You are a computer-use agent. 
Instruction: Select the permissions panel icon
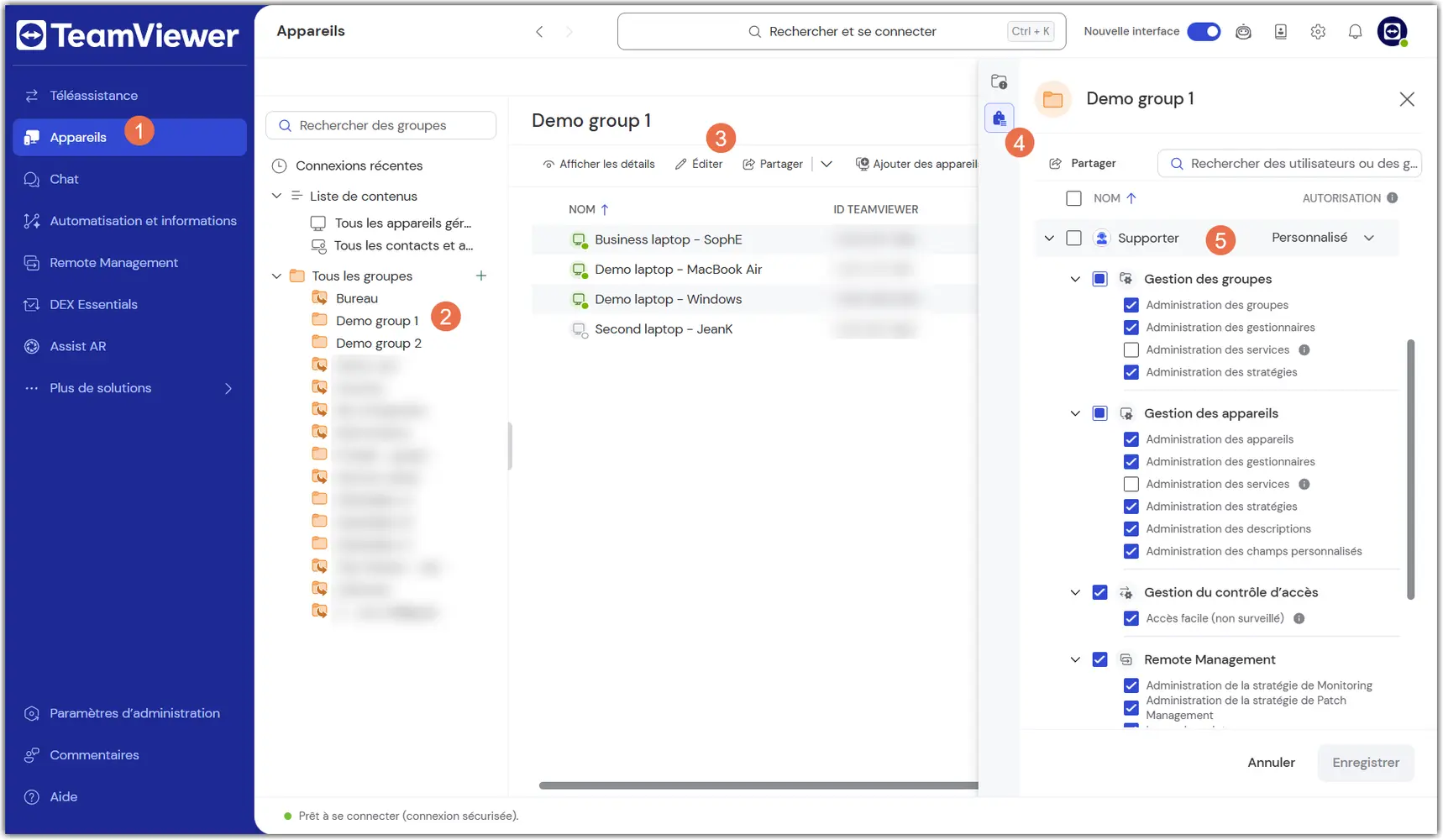pos(1000,118)
